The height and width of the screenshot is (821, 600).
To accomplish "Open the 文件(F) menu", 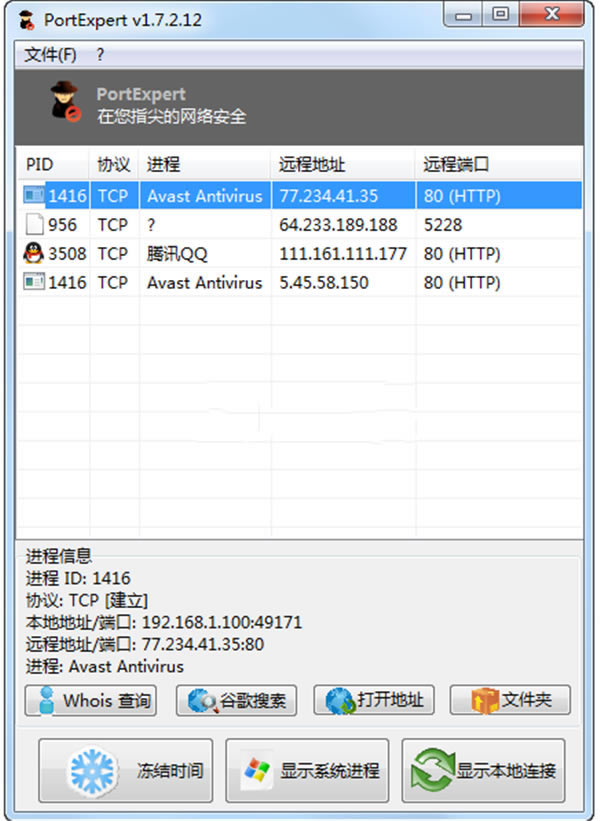I will (x=50, y=55).
